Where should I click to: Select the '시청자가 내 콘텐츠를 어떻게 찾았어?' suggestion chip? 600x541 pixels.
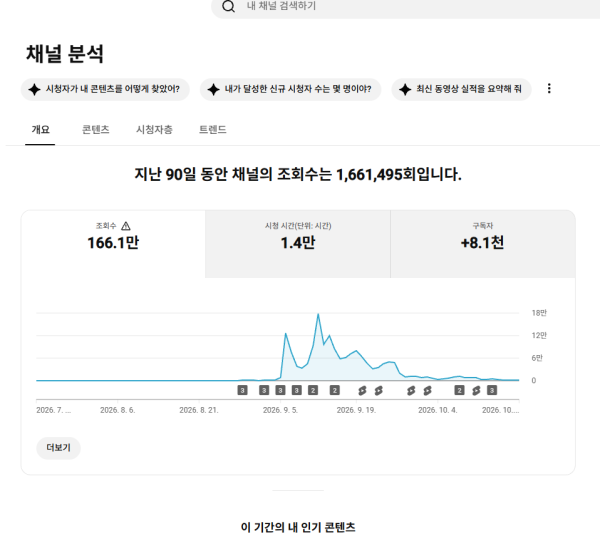tap(105, 89)
